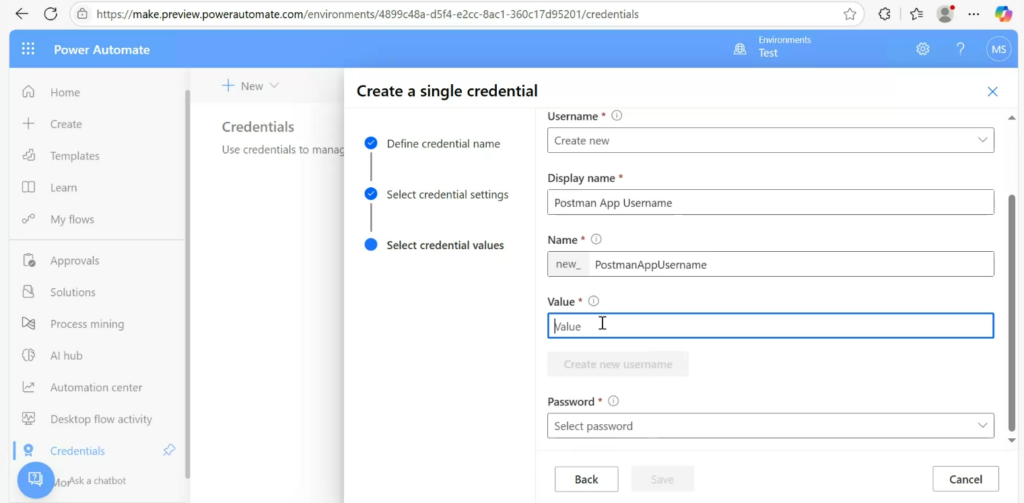Select Define credential name step
Image resolution: width=1024 pixels, height=503 pixels.
(443, 144)
